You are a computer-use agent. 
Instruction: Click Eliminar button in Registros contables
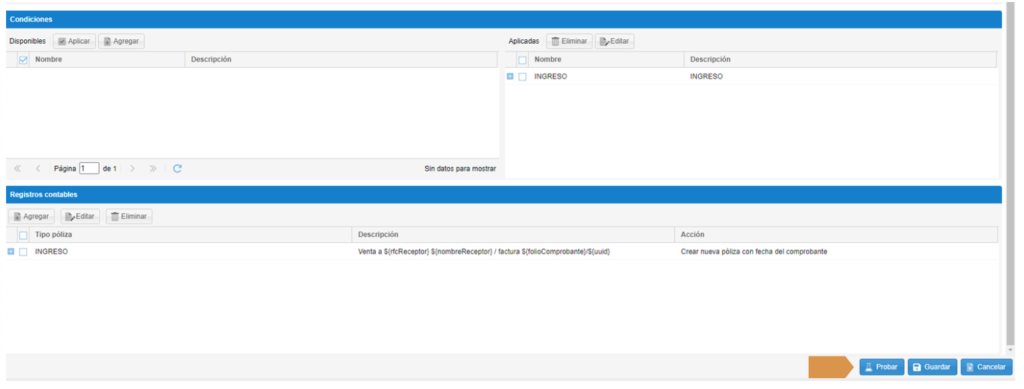coord(129,216)
